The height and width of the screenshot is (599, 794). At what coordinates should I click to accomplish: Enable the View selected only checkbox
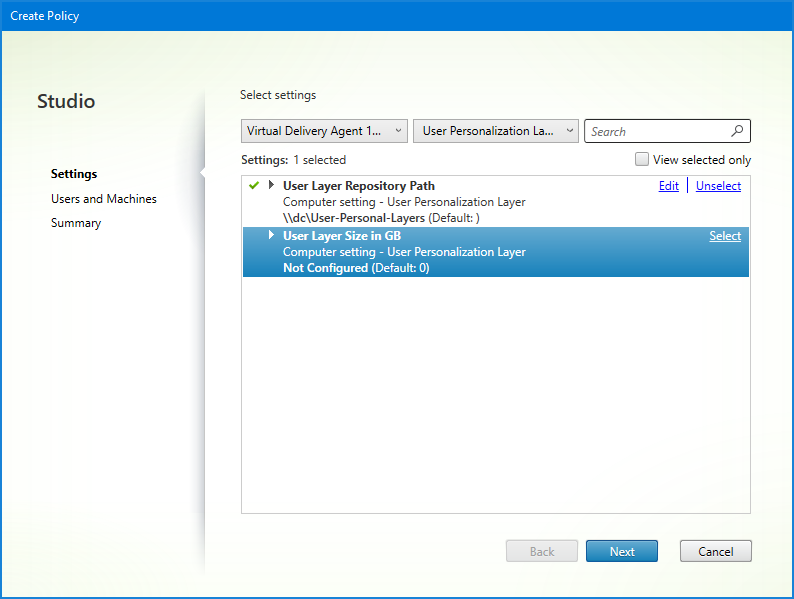[642, 160]
